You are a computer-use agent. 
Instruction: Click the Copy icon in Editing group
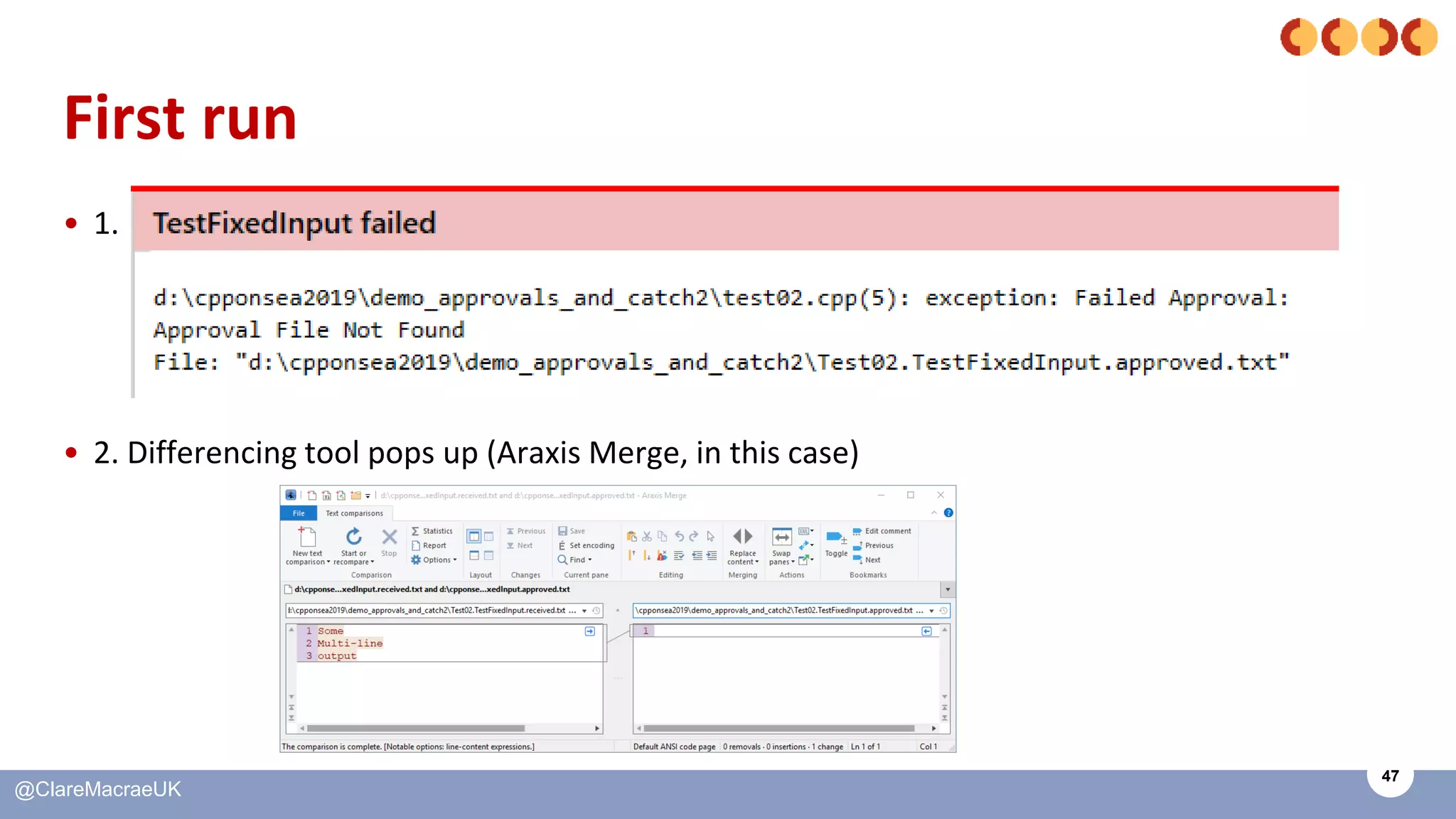663,536
